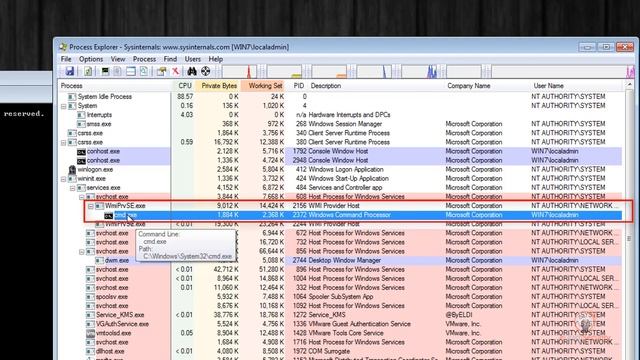The image size is (640, 360).
Task: Open the File menu
Action: 66,59
